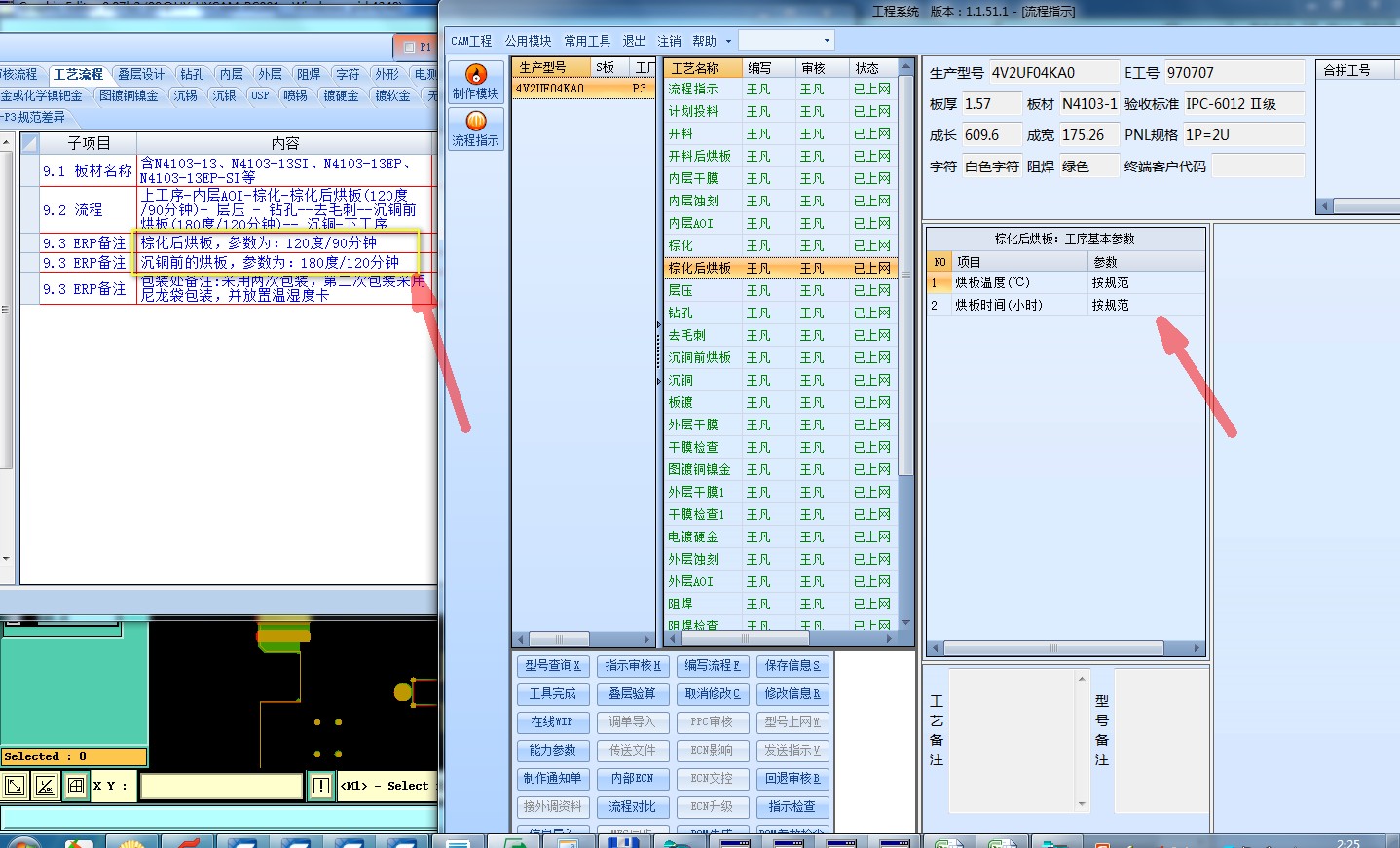Viewport: 1400px width, 848px height.
Task: Open the OSP tab
Action: tap(260, 95)
